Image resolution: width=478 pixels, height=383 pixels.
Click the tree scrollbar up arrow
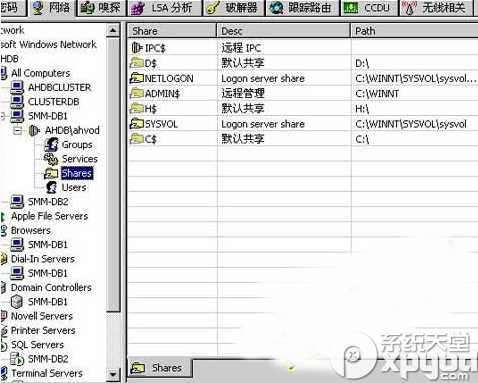coord(113,31)
